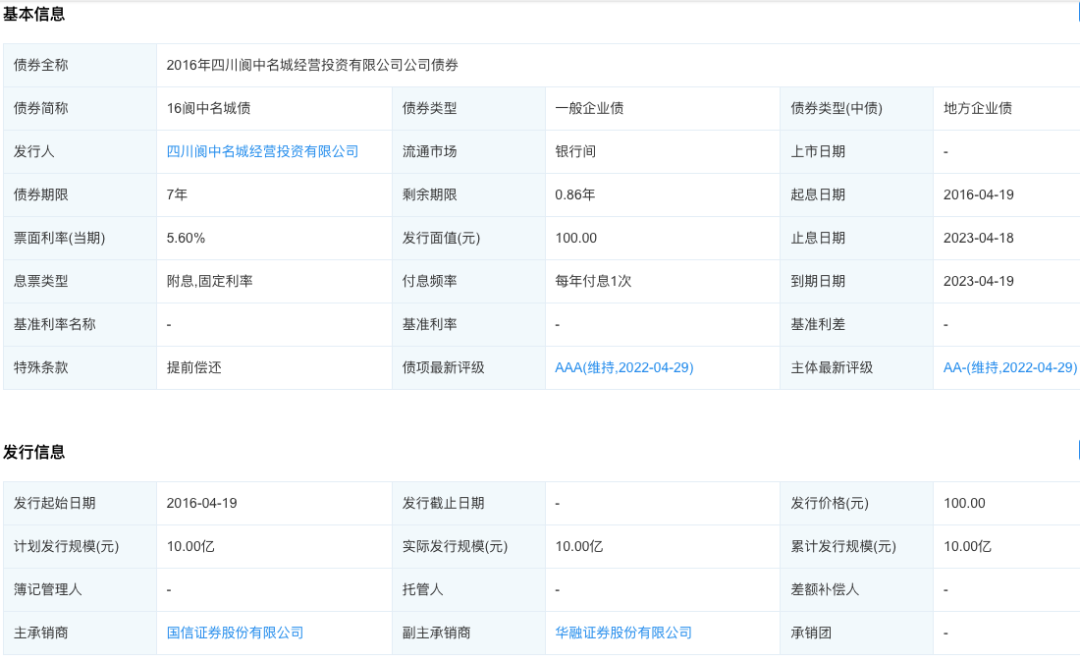Click the 地方企业债 bond type value
This screenshot has width=1080, height=661.
click(x=978, y=109)
